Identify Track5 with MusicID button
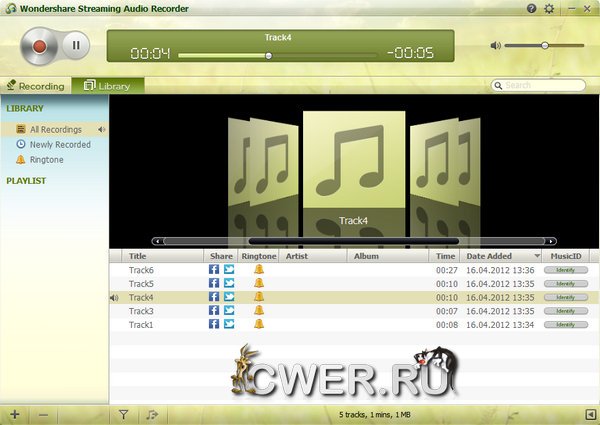This screenshot has width=600, height=425. 566,284
